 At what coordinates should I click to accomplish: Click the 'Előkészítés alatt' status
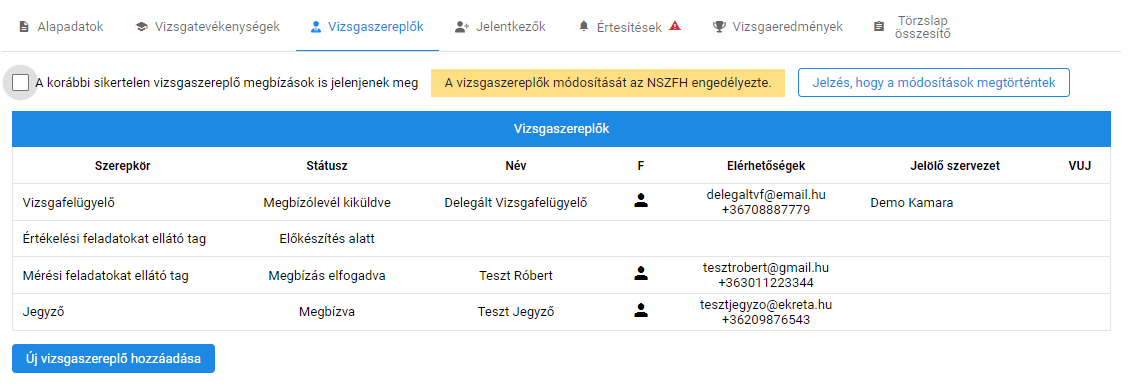(326, 239)
